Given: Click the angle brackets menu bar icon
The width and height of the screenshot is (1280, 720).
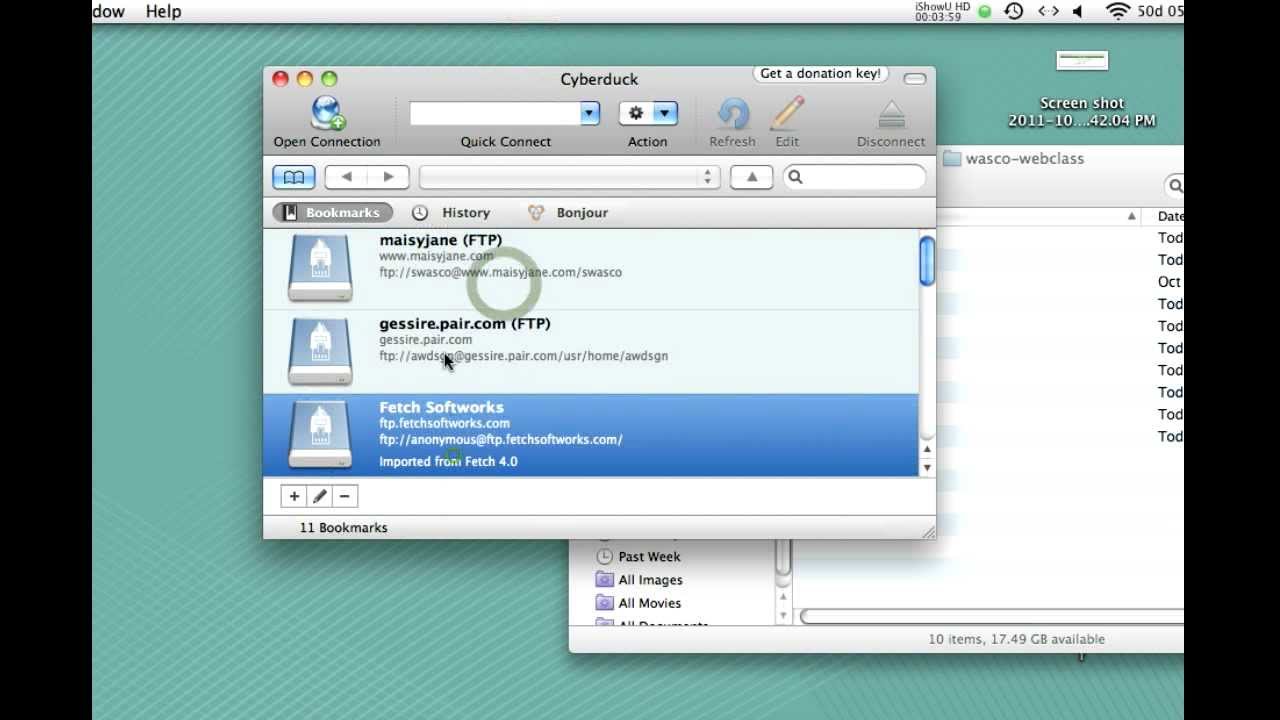Looking at the screenshot, I should (x=1048, y=11).
